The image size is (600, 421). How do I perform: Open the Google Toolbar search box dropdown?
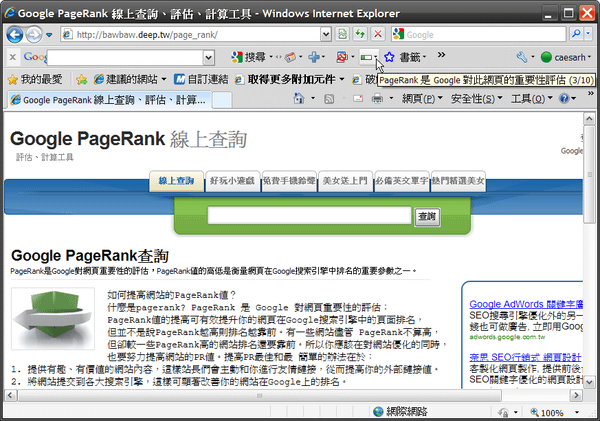click(x=209, y=58)
